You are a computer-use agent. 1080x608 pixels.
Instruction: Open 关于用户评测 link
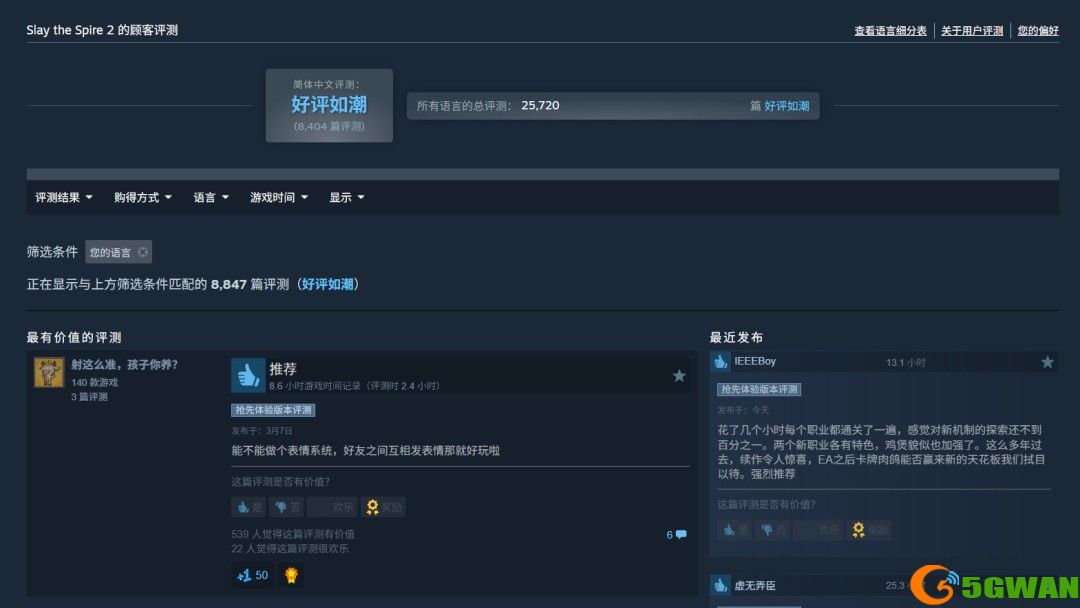[972, 30]
